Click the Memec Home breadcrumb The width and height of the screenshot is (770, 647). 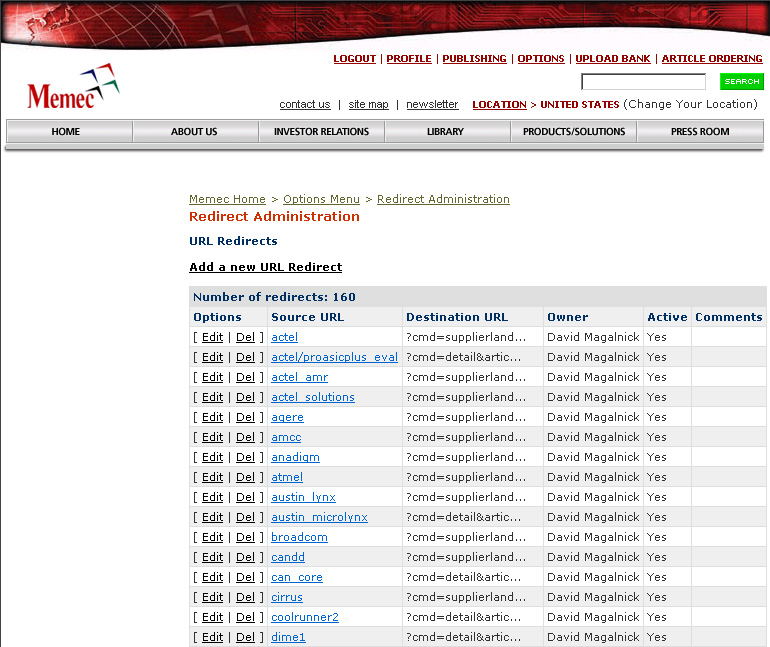[227, 199]
